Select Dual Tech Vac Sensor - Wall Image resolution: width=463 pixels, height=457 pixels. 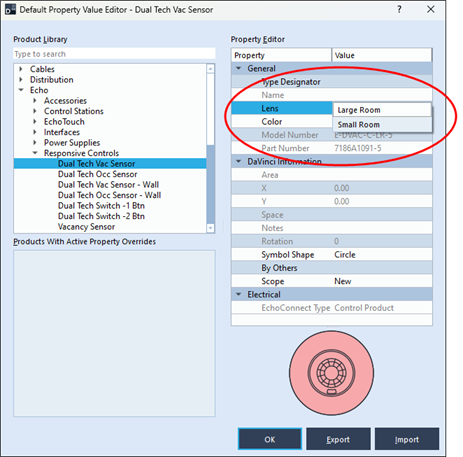(108, 185)
